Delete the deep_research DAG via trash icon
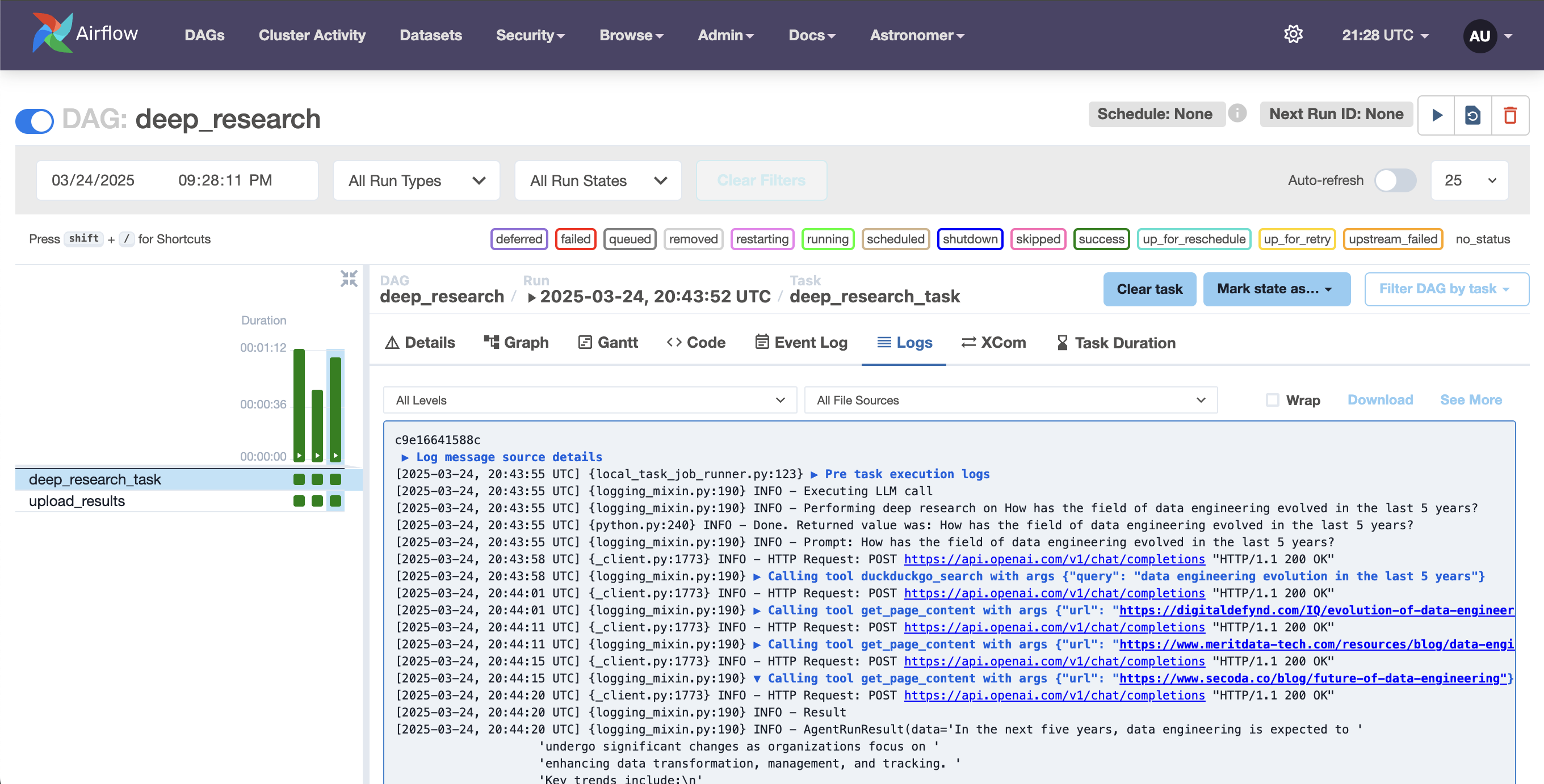The width and height of the screenshot is (1544, 784). 1511,115
